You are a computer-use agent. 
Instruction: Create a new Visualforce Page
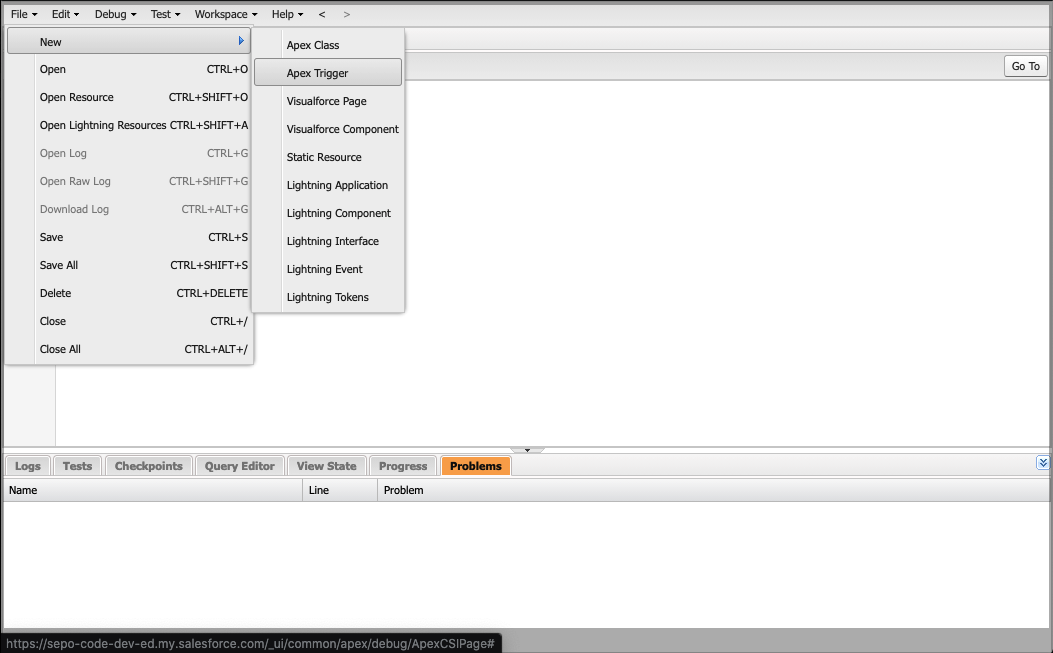point(328,101)
